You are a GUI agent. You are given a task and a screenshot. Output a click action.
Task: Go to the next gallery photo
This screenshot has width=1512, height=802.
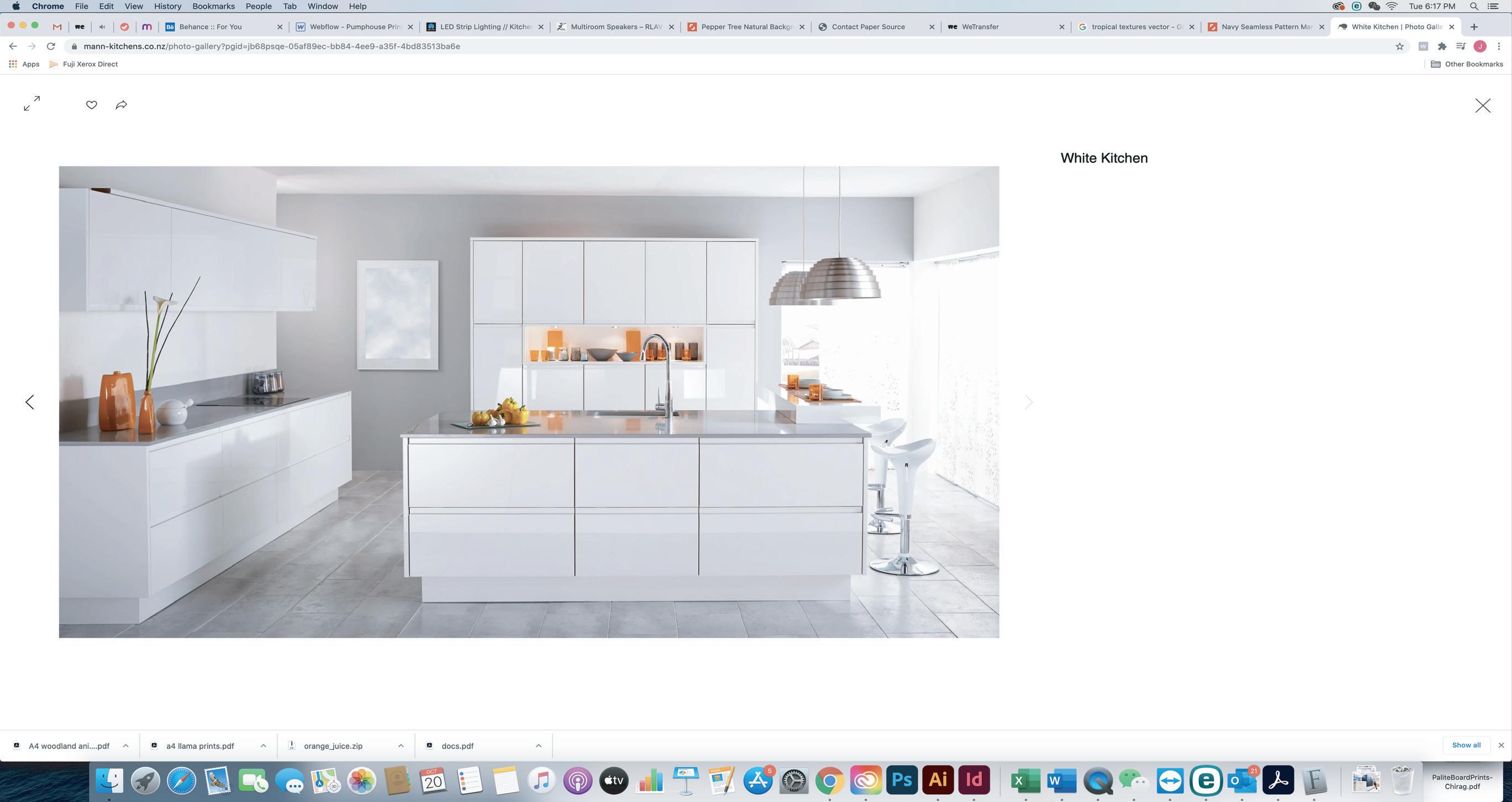tap(1029, 402)
